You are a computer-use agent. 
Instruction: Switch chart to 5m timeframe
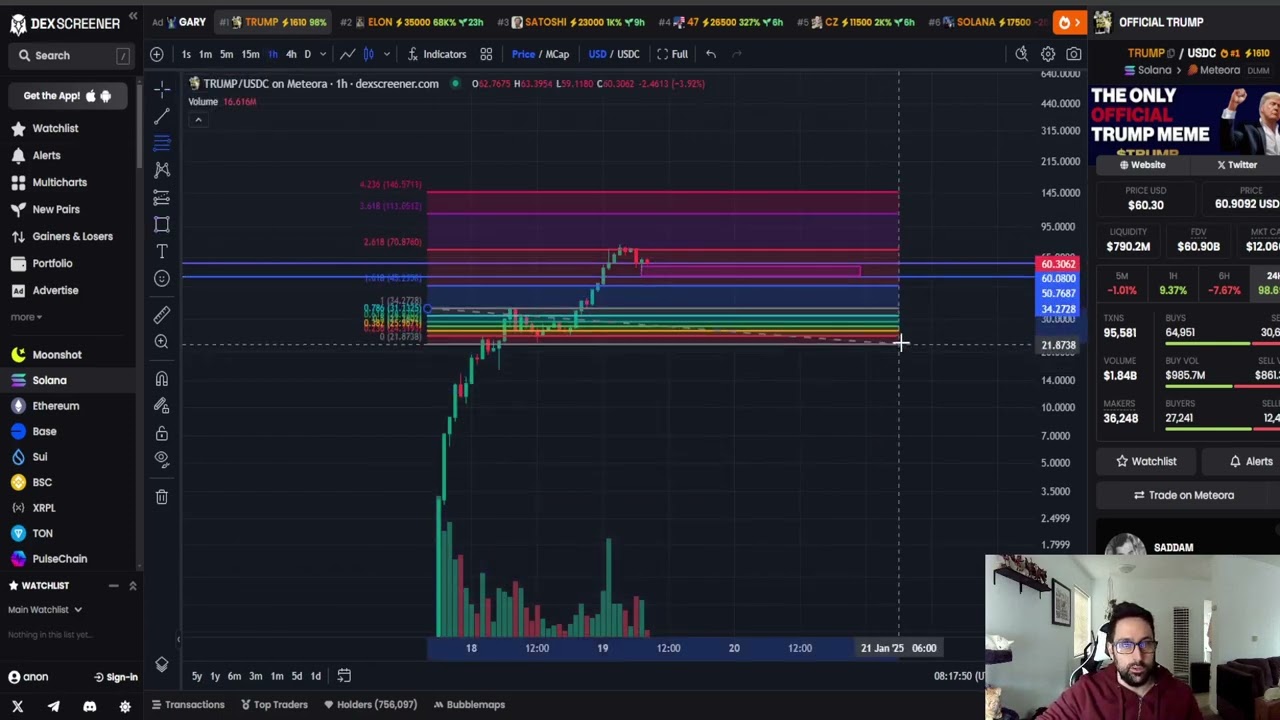click(x=226, y=54)
